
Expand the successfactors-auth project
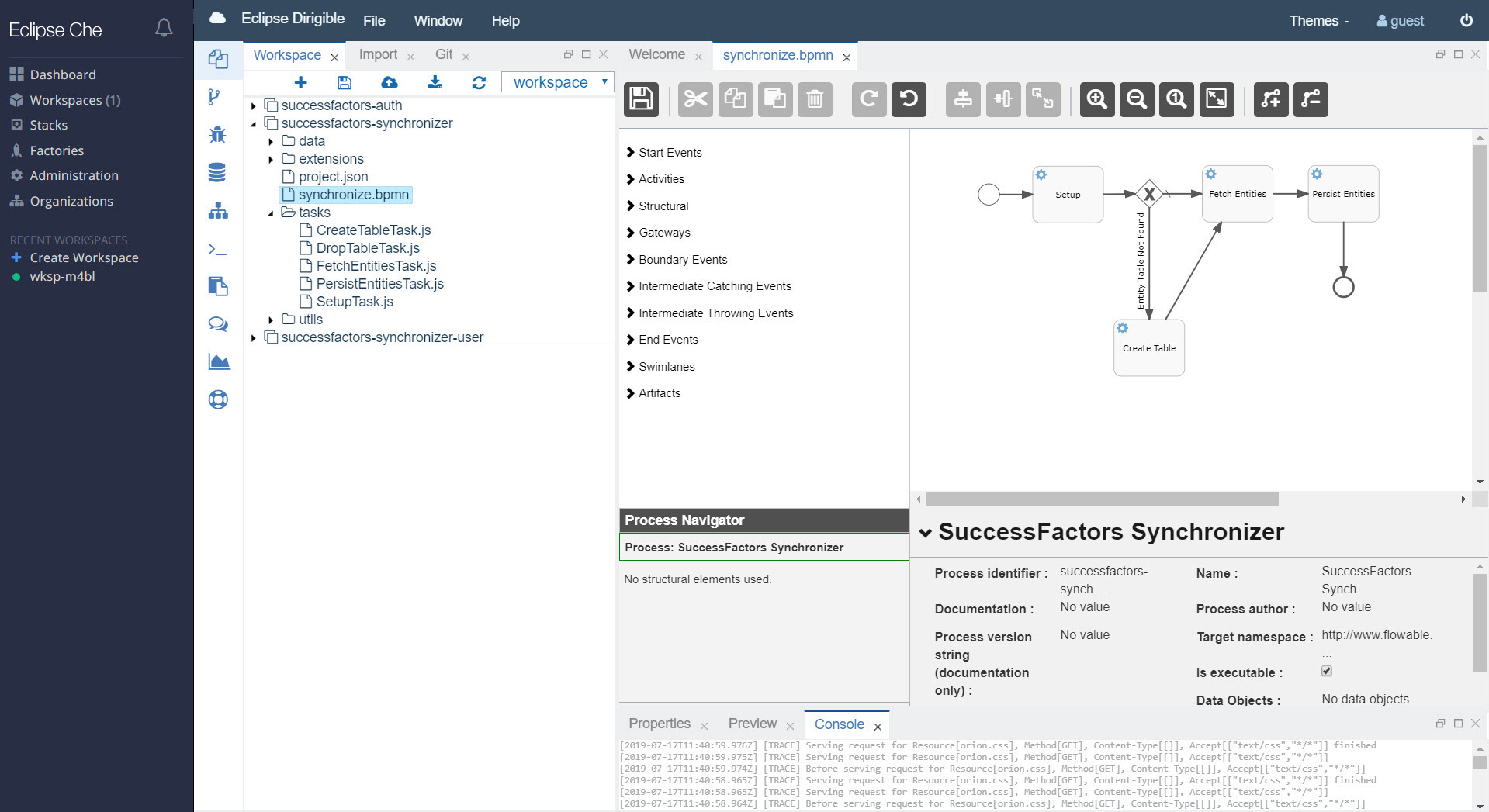tap(254, 105)
